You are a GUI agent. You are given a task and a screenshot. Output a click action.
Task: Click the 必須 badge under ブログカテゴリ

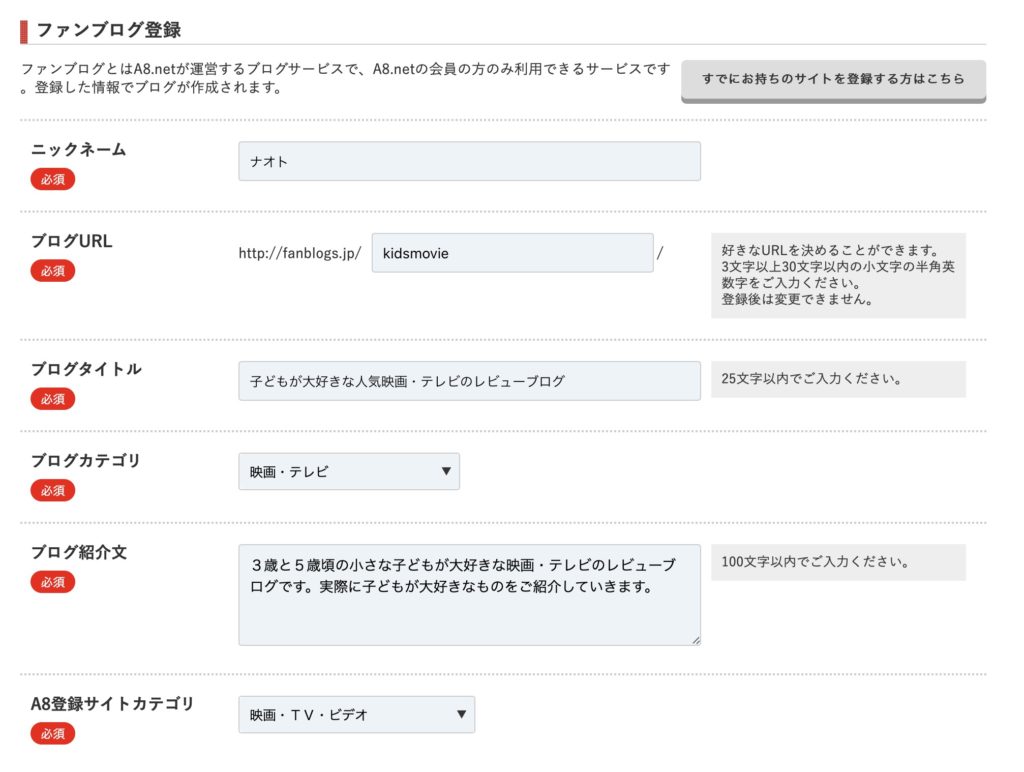tap(53, 490)
